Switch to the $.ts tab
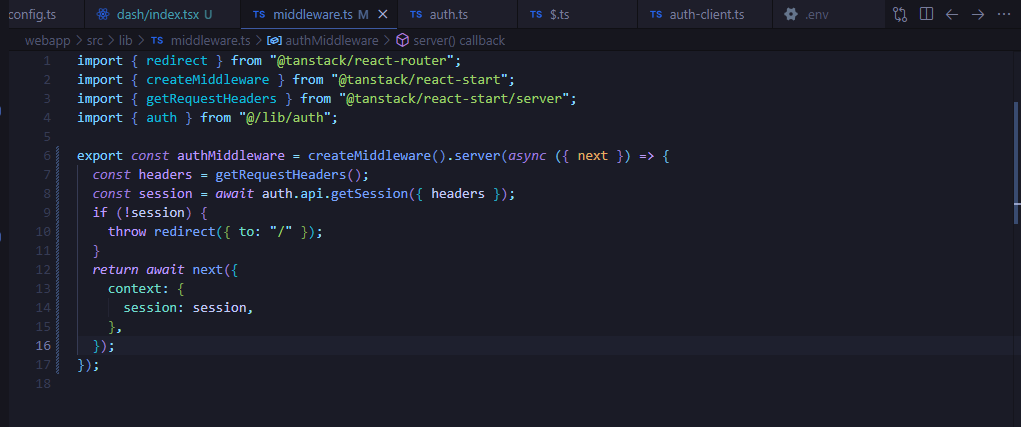Image resolution: width=1021 pixels, height=427 pixels. pyautogui.click(x=577, y=14)
